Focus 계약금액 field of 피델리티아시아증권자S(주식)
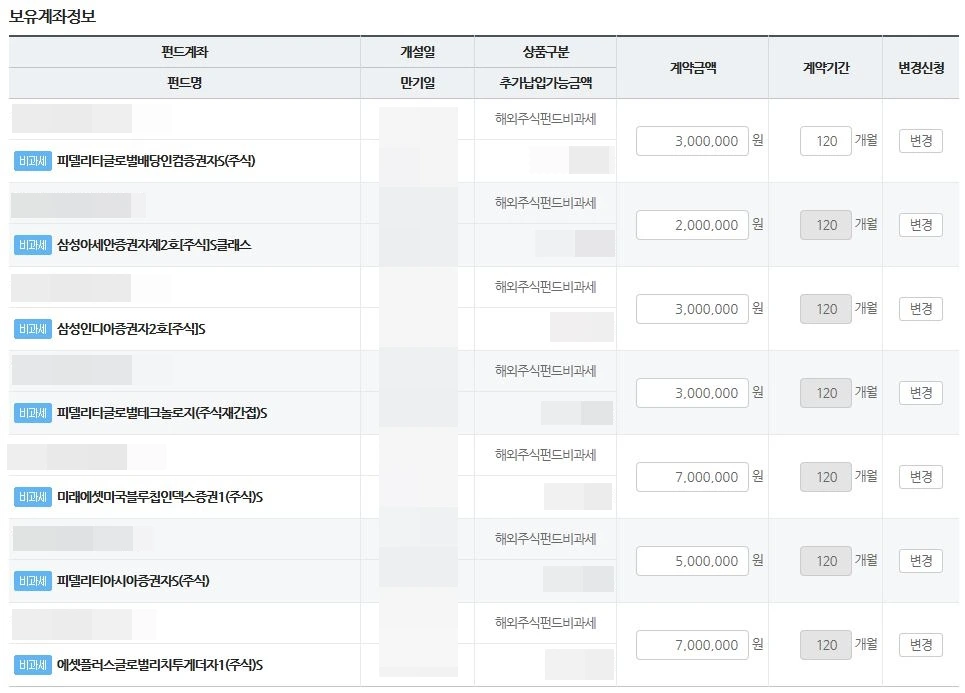The width and height of the screenshot is (965, 693). (x=692, y=561)
